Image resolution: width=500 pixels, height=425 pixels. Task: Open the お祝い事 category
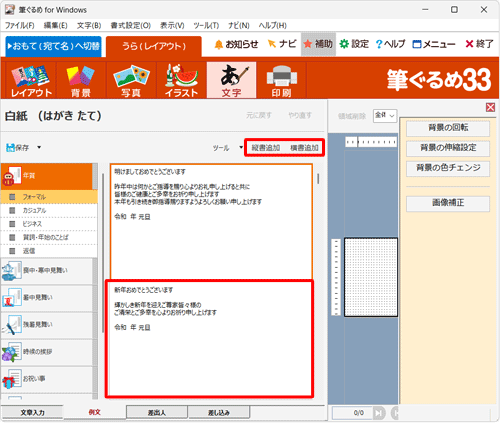(47, 379)
